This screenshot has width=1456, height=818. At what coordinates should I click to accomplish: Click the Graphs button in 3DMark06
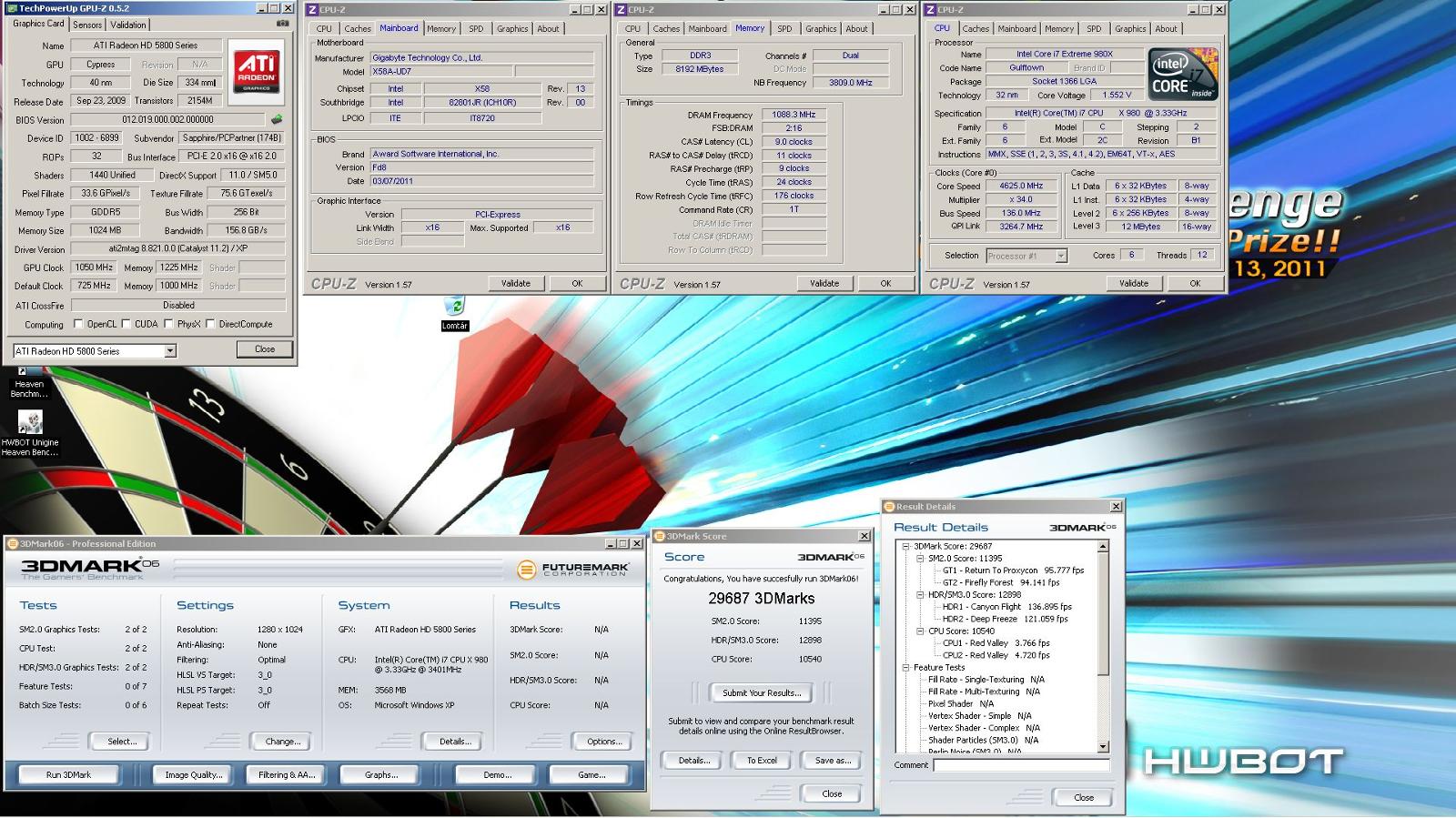point(381,774)
